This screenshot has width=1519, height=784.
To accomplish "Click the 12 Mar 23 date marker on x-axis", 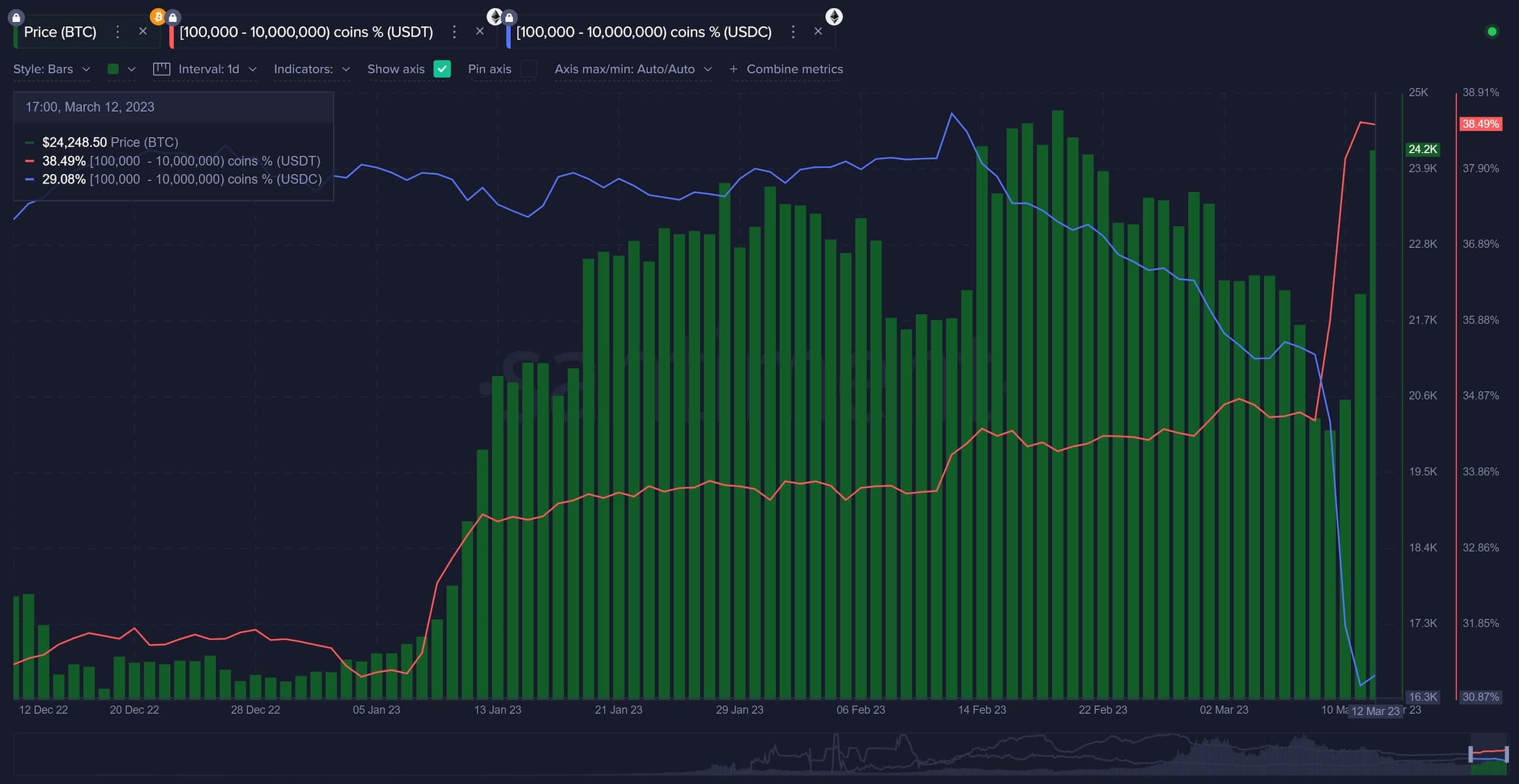I will tap(1375, 711).
